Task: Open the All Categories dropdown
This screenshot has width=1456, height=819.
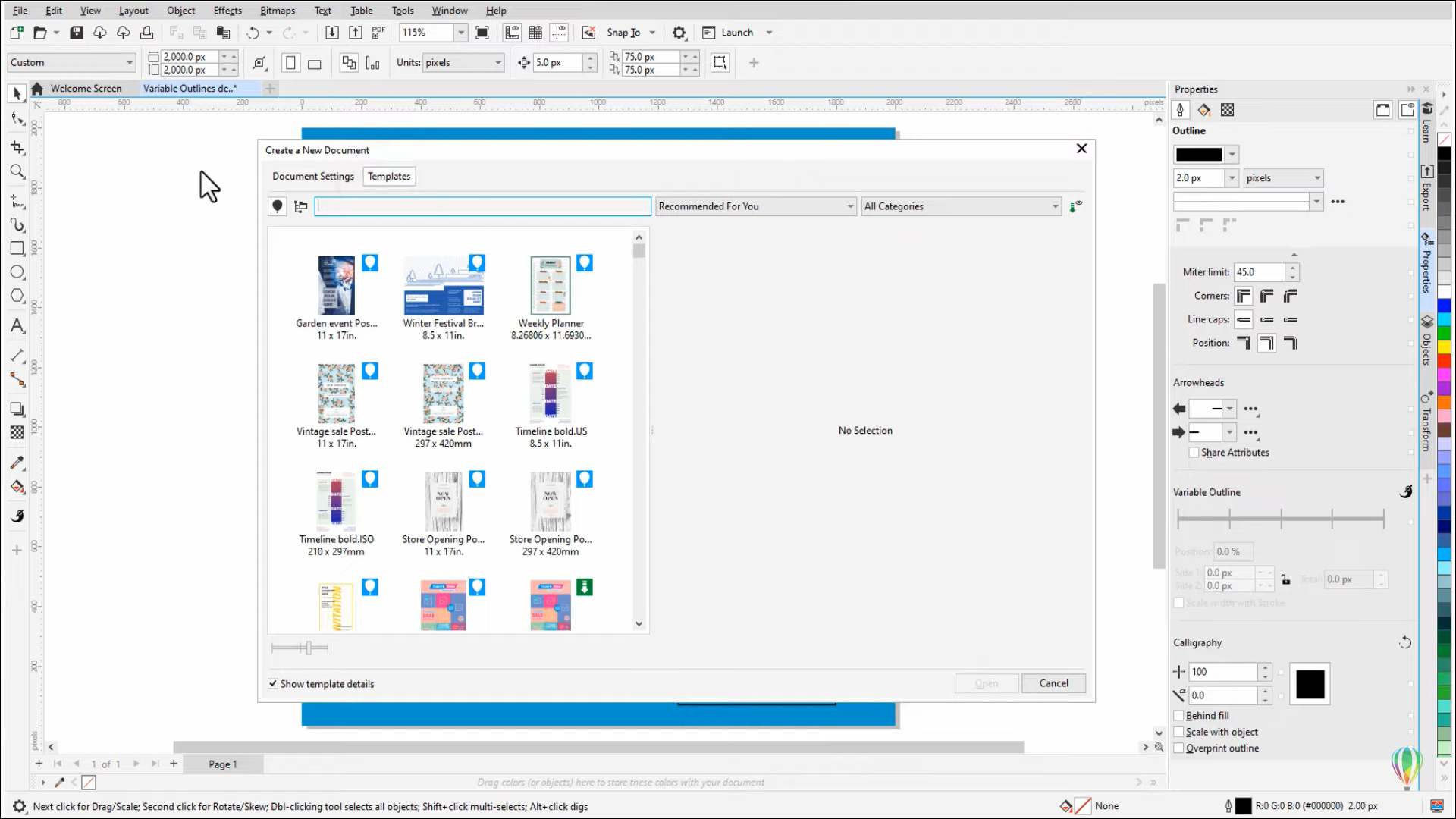Action: [x=1055, y=206]
